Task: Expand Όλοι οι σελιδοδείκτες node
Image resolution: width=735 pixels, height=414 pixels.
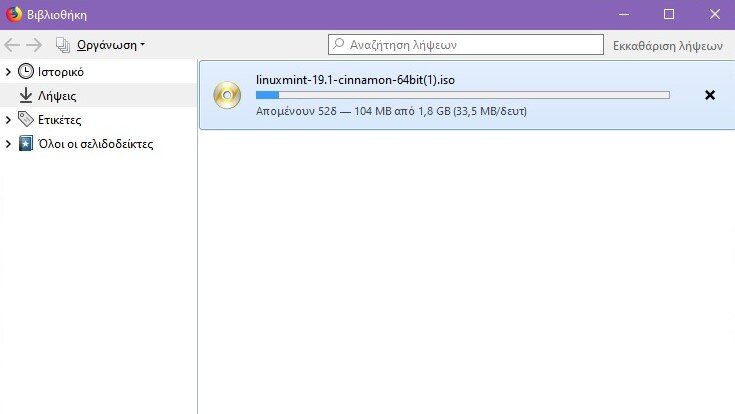Action: click(x=8, y=143)
